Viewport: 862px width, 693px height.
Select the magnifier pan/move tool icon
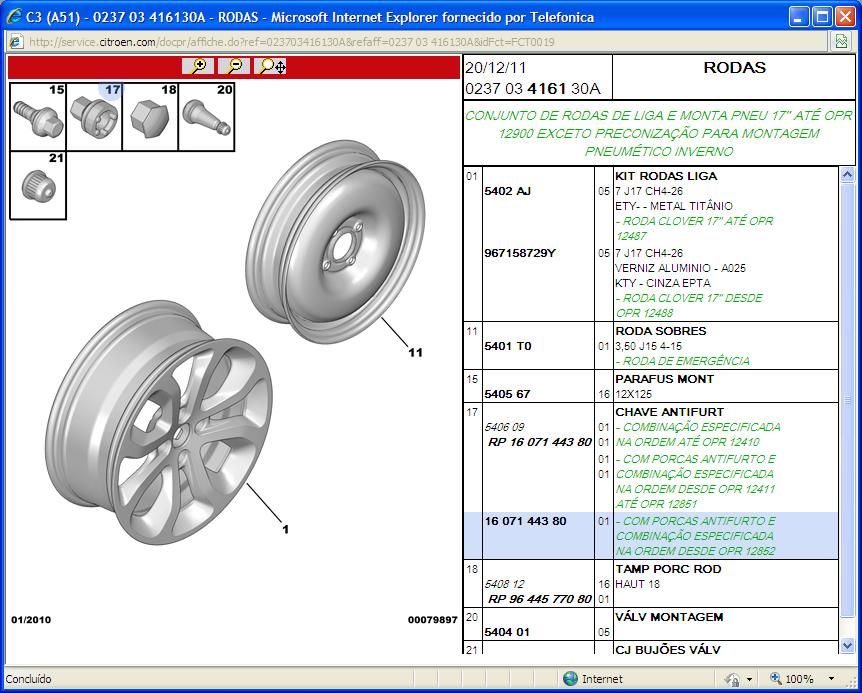point(270,66)
